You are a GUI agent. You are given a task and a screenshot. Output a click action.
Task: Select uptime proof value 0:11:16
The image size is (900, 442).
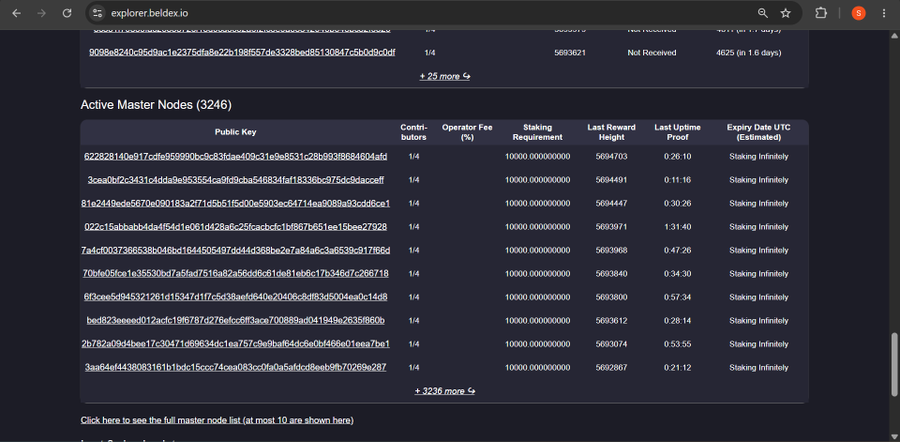click(677, 180)
